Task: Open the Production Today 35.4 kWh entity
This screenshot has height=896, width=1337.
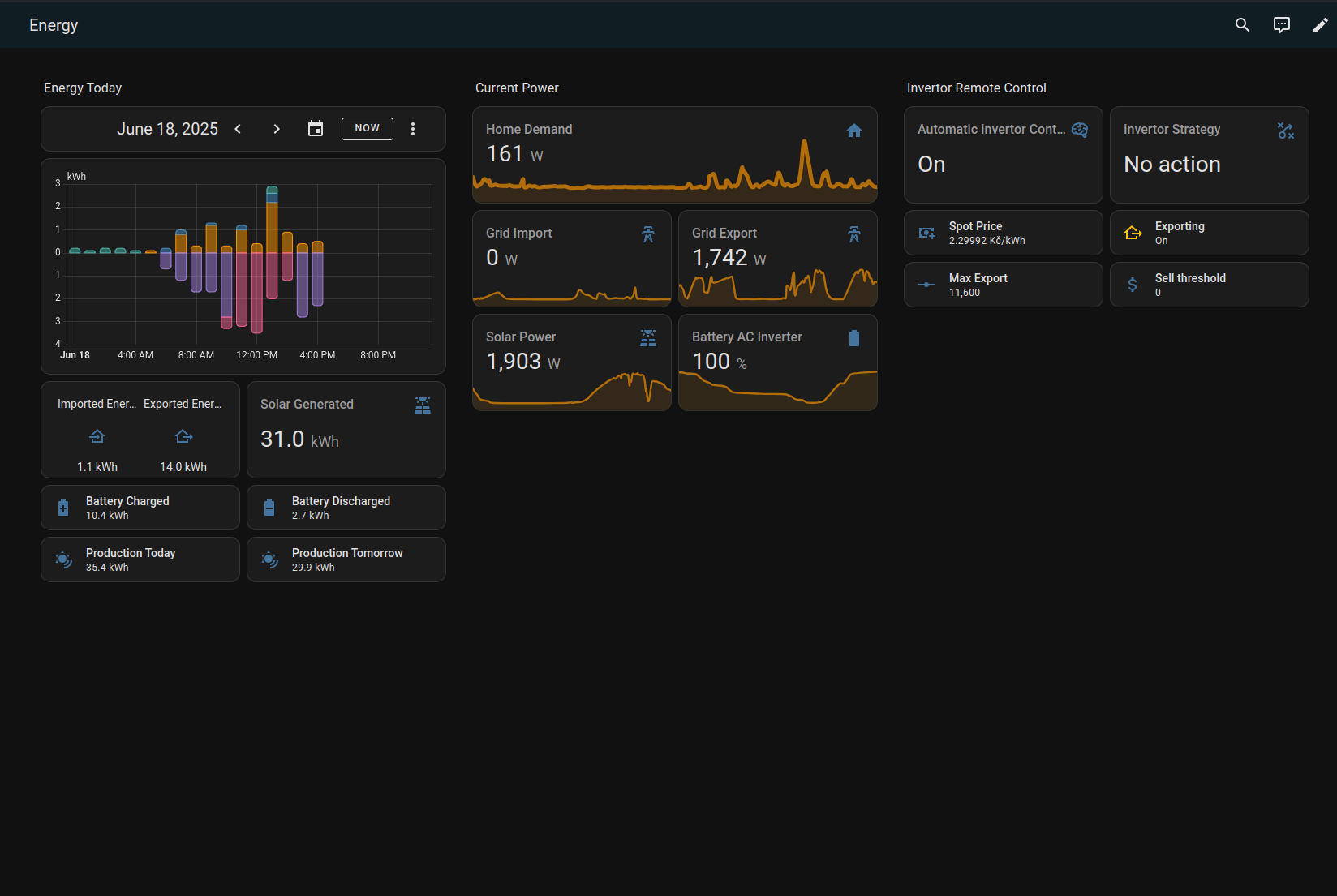Action: (x=140, y=559)
